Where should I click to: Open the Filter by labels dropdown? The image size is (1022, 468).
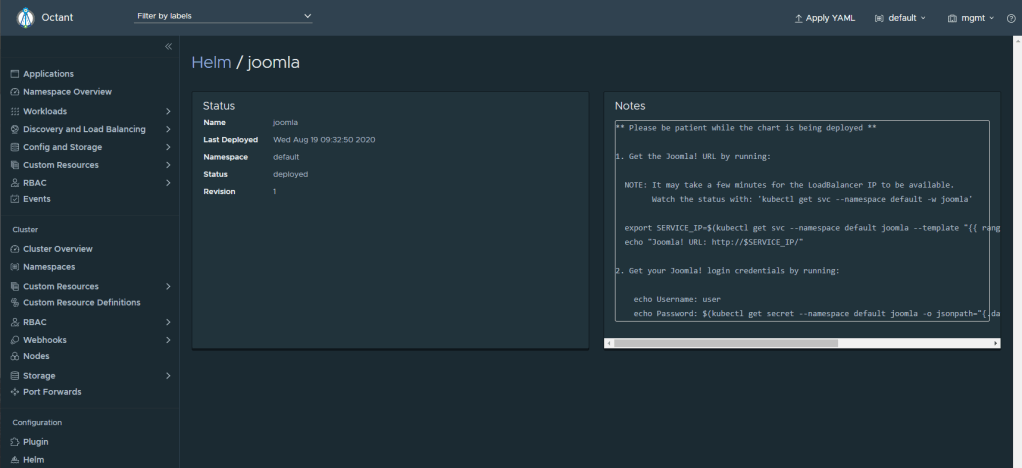coord(224,16)
